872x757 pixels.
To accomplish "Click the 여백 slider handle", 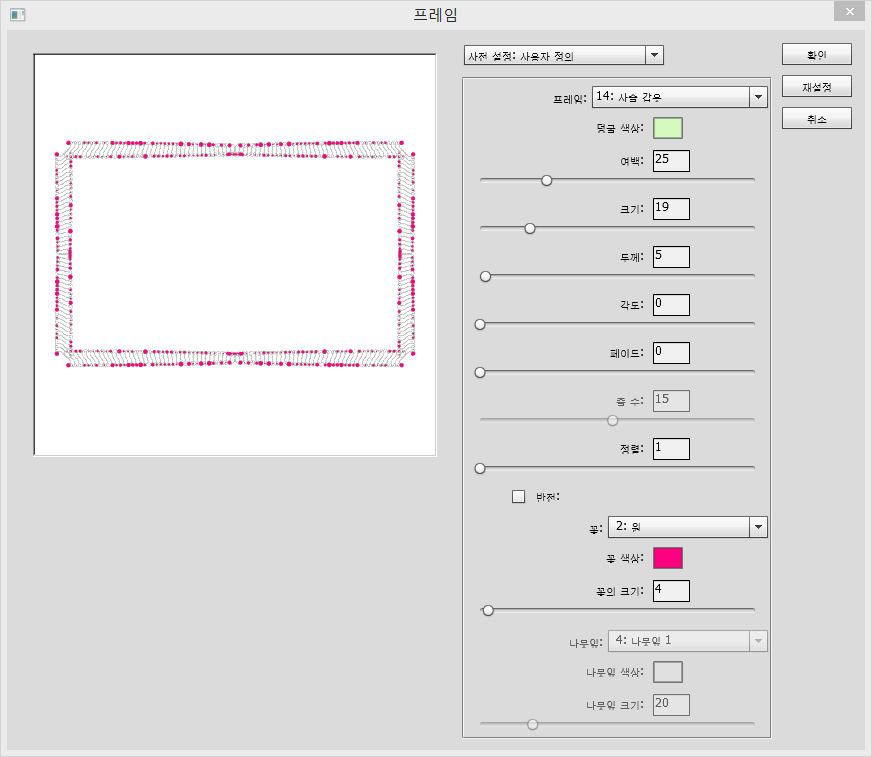I will coord(547,180).
